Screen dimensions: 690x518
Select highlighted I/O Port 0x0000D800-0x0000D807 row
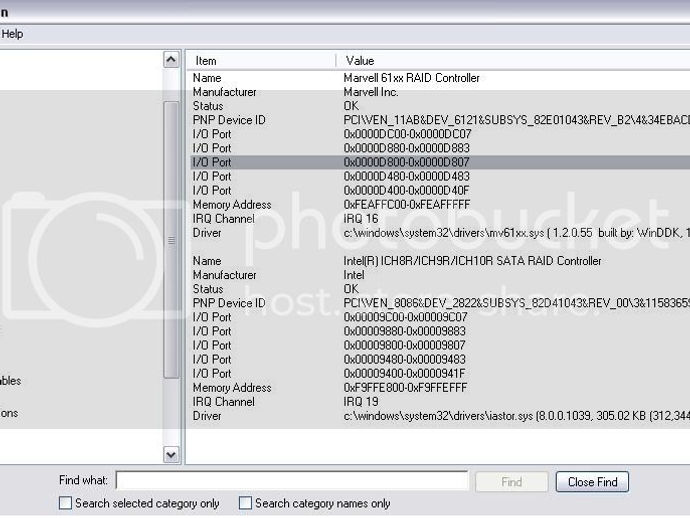(x=440, y=162)
